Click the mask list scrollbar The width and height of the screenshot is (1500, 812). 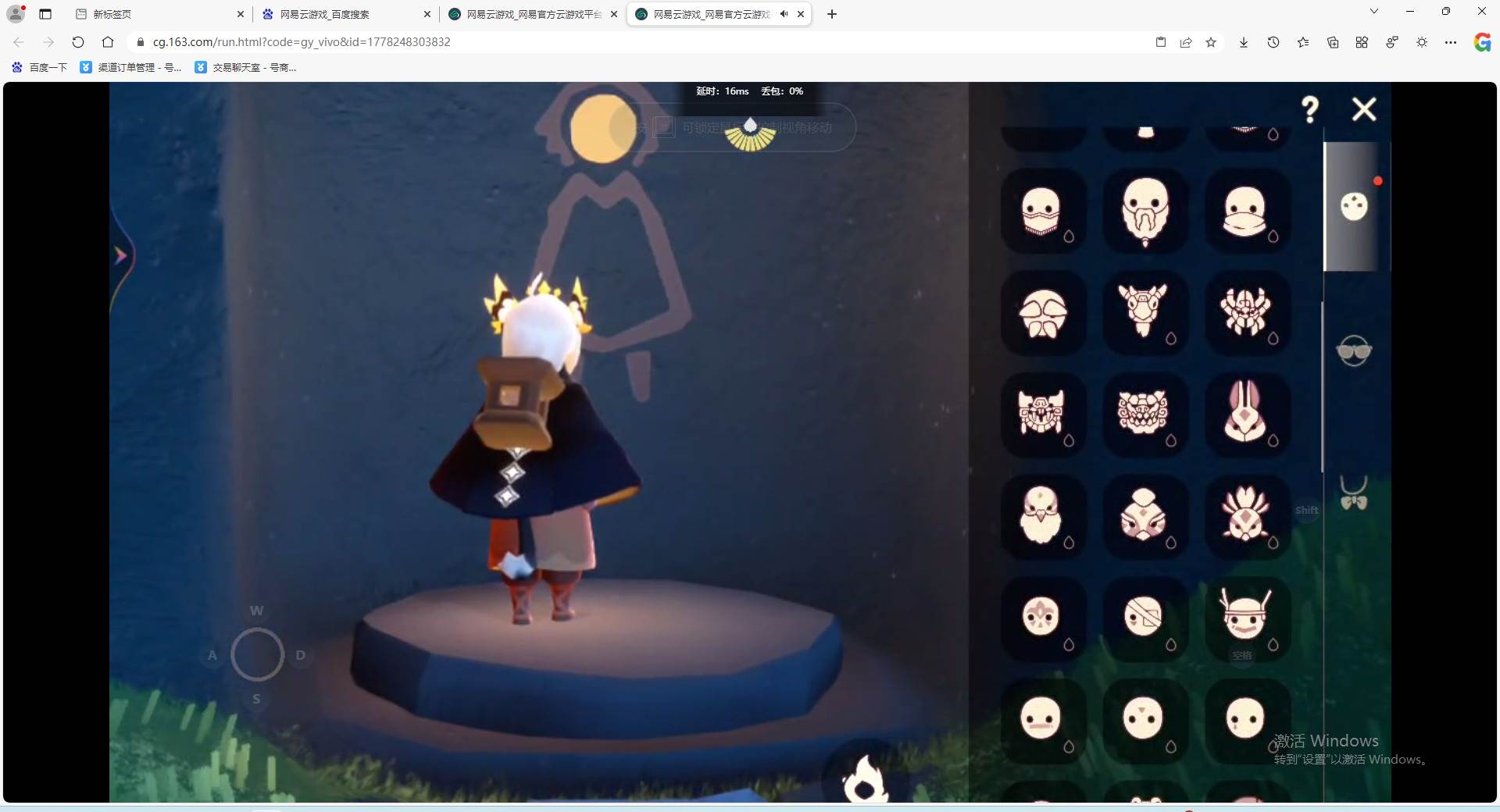[1322, 386]
